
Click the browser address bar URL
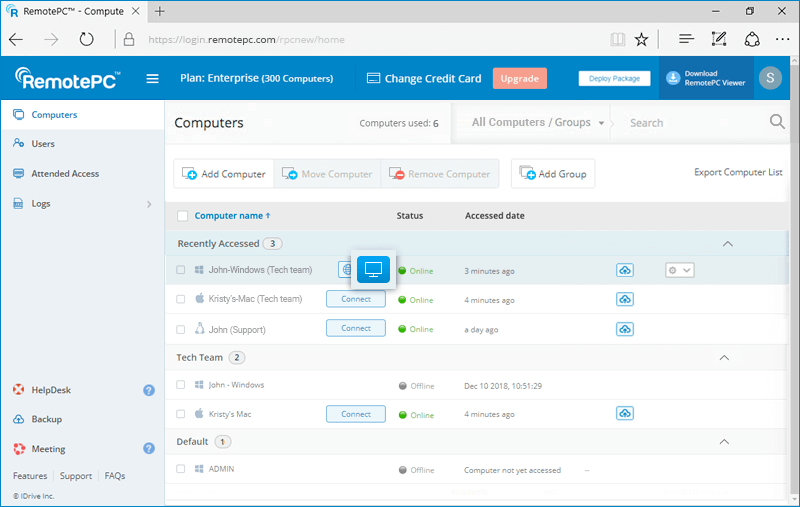pyautogui.click(x=246, y=40)
